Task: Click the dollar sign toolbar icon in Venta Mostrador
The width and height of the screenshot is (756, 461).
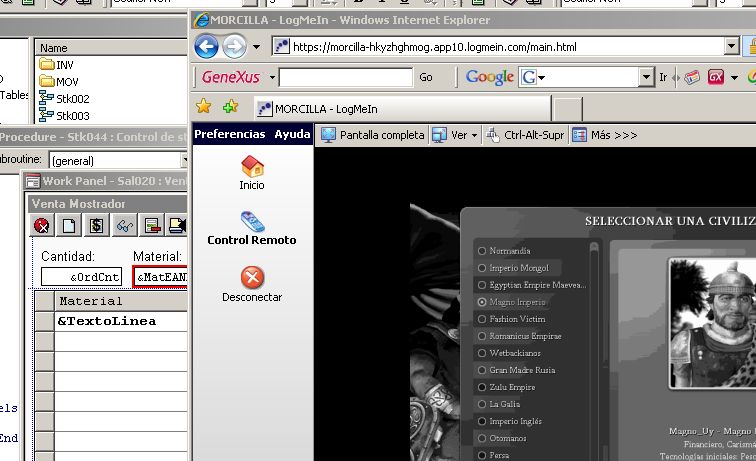Action: pos(96,226)
